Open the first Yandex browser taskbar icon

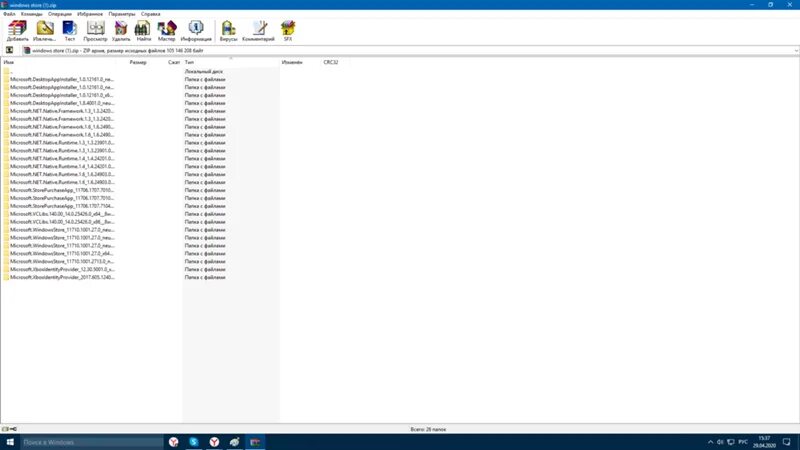[173, 442]
